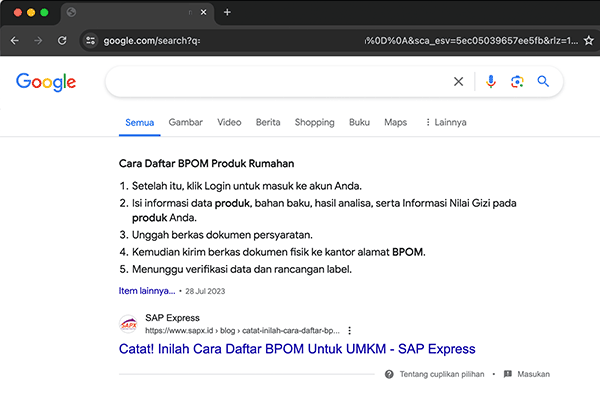The image size is (600, 400).
Task: Click the Google logo
Action: click(x=46, y=82)
